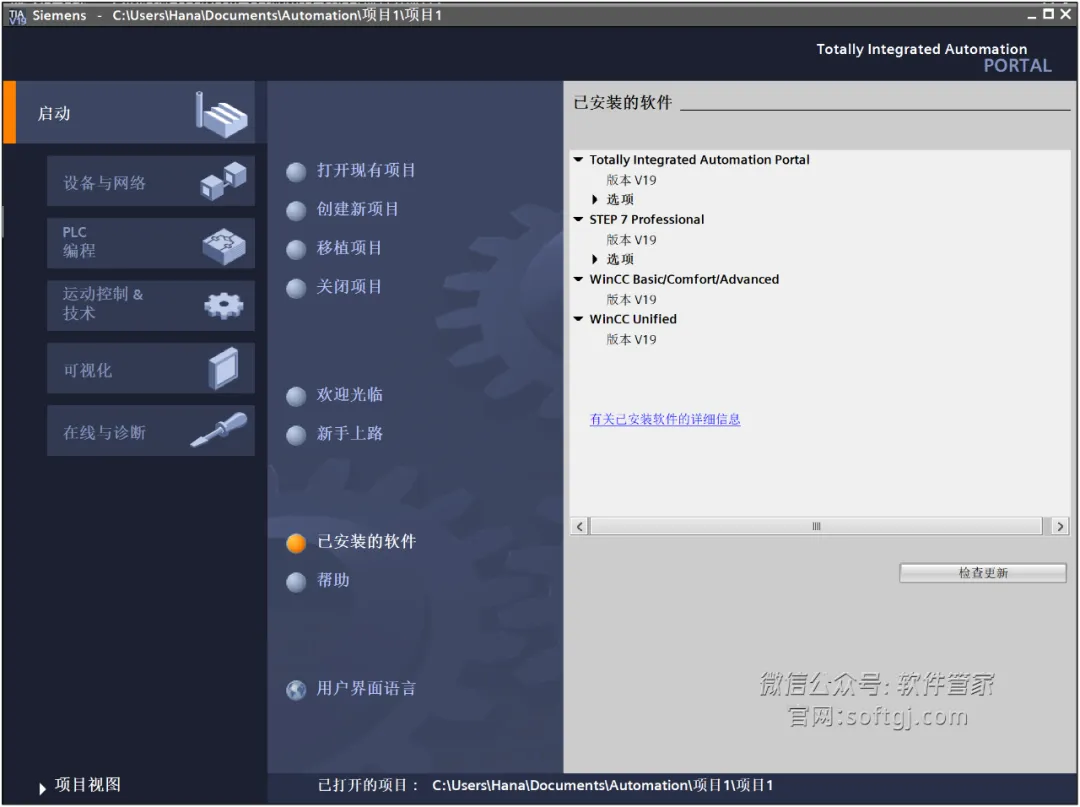Click the PLC programming puzzle icon
The width and height of the screenshot is (1080, 807).
(x=224, y=246)
